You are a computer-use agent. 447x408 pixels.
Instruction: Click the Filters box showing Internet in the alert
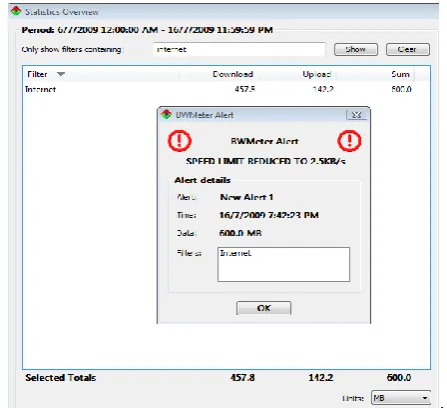tap(284, 264)
